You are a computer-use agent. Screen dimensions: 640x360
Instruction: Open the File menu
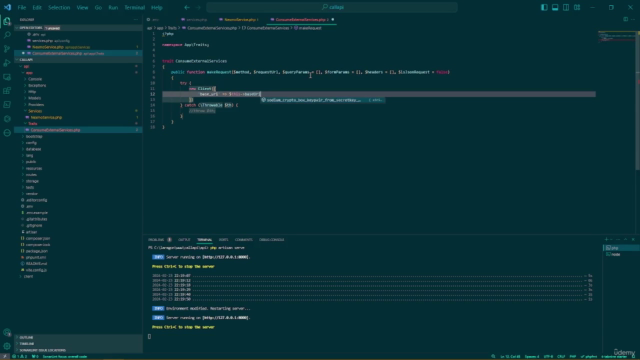tap(22, 7)
